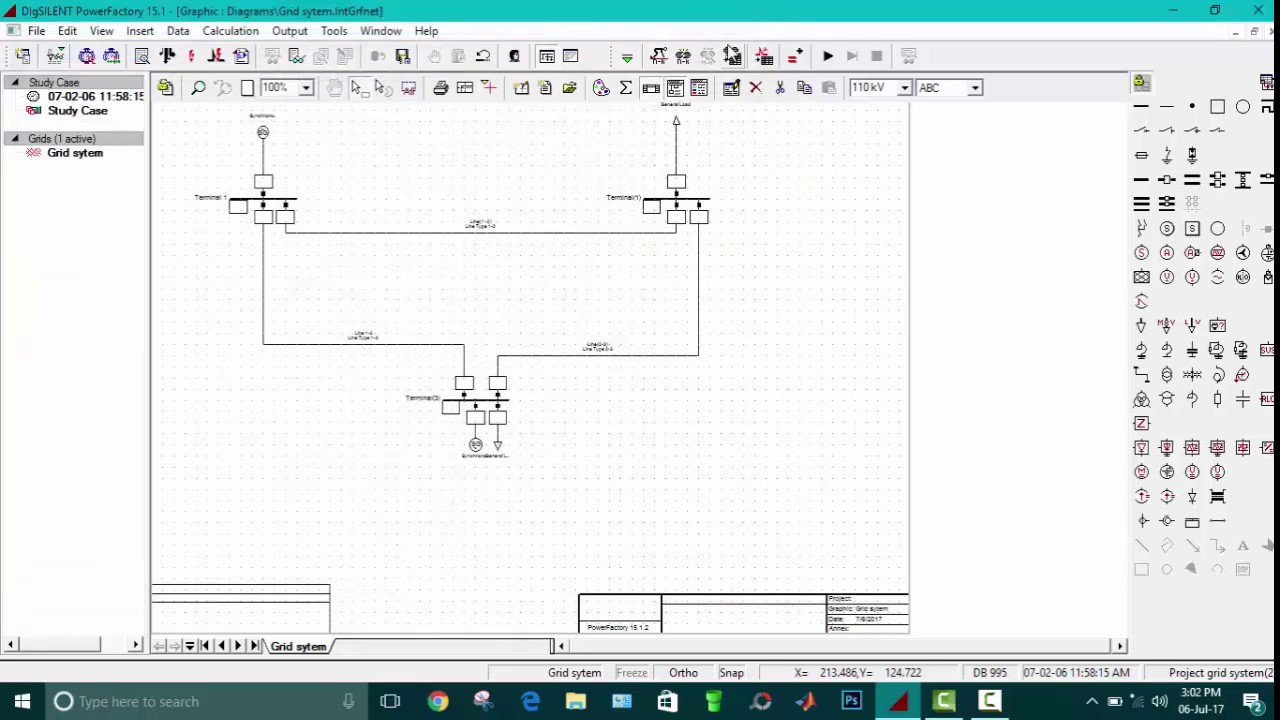Open the Output menu
The image size is (1280, 720).
290,31
